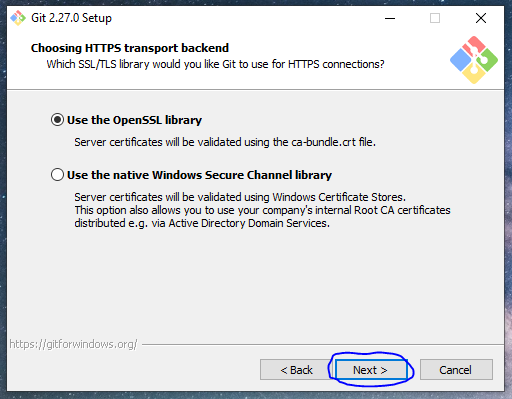Close the Git 2.27.0 Setup window
This screenshot has height=399, width=512.
[x=481, y=18]
